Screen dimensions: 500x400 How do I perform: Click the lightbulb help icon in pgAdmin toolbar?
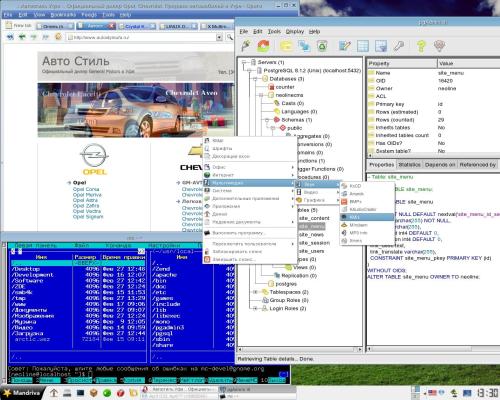[440, 46]
